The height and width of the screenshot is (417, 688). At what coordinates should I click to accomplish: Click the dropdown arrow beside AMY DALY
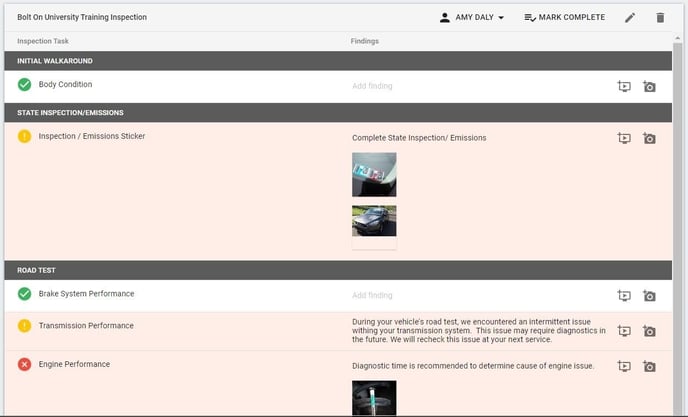coord(501,18)
